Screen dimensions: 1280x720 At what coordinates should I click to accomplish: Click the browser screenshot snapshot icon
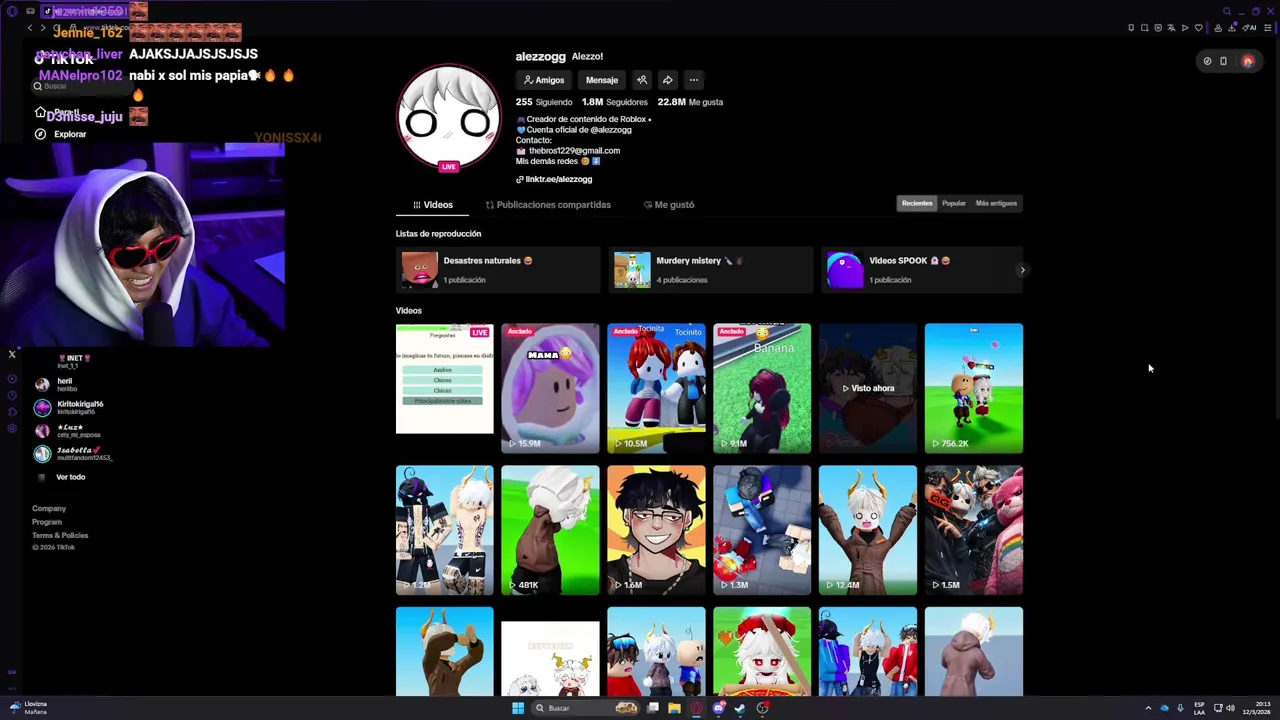[x=1144, y=27]
